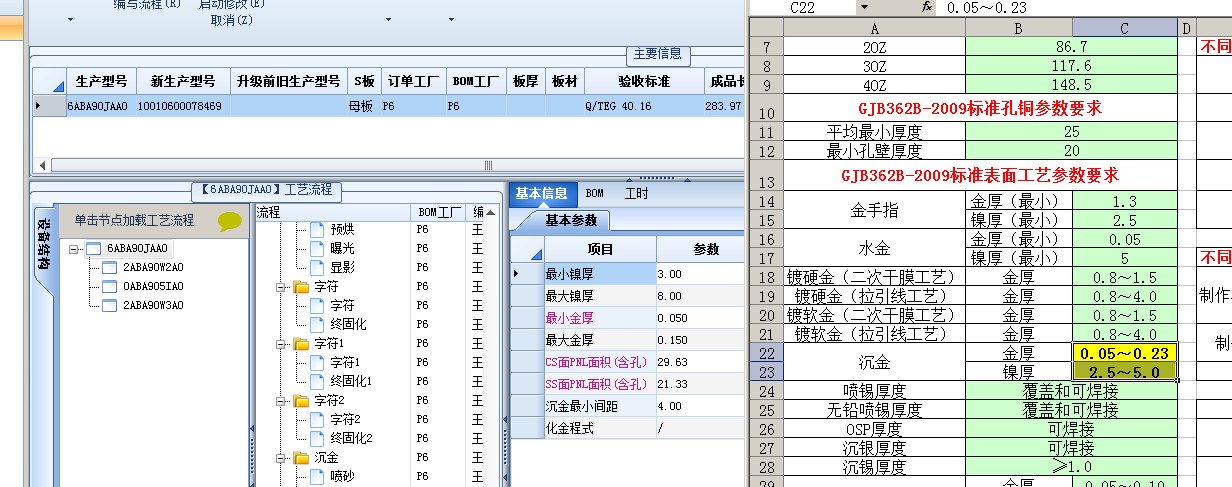
Task: Collapse the 6ABA90JAA0 tree node
Action: [x=74, y=249]
